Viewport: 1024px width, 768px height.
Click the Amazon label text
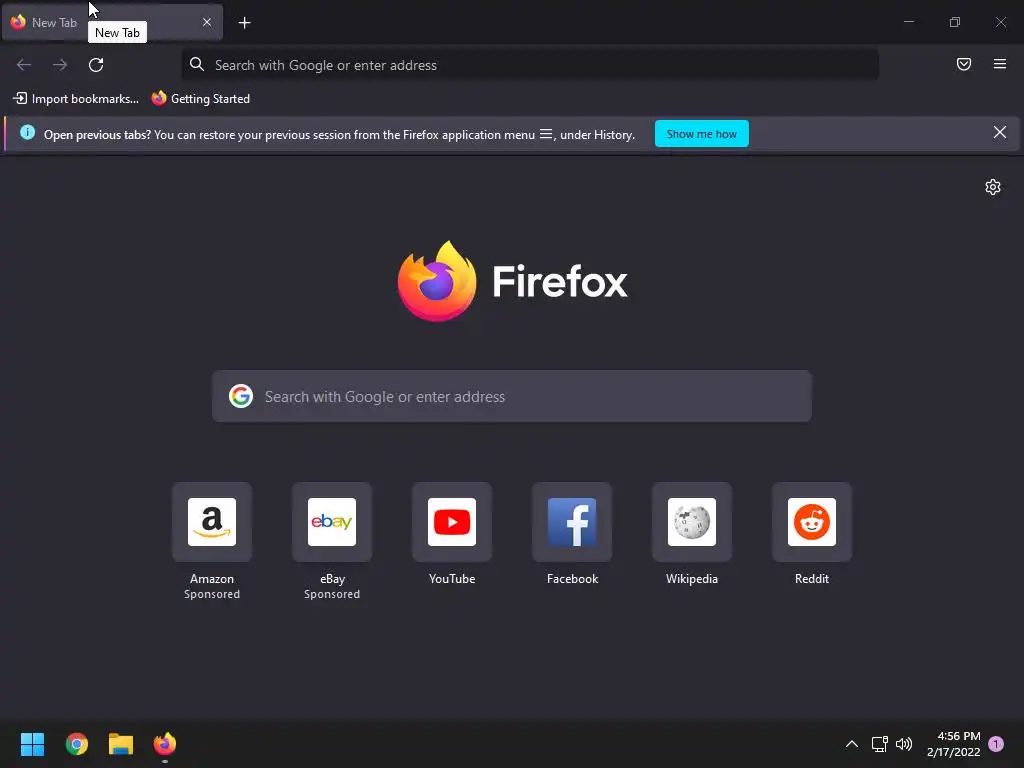[x=212, y=579]
